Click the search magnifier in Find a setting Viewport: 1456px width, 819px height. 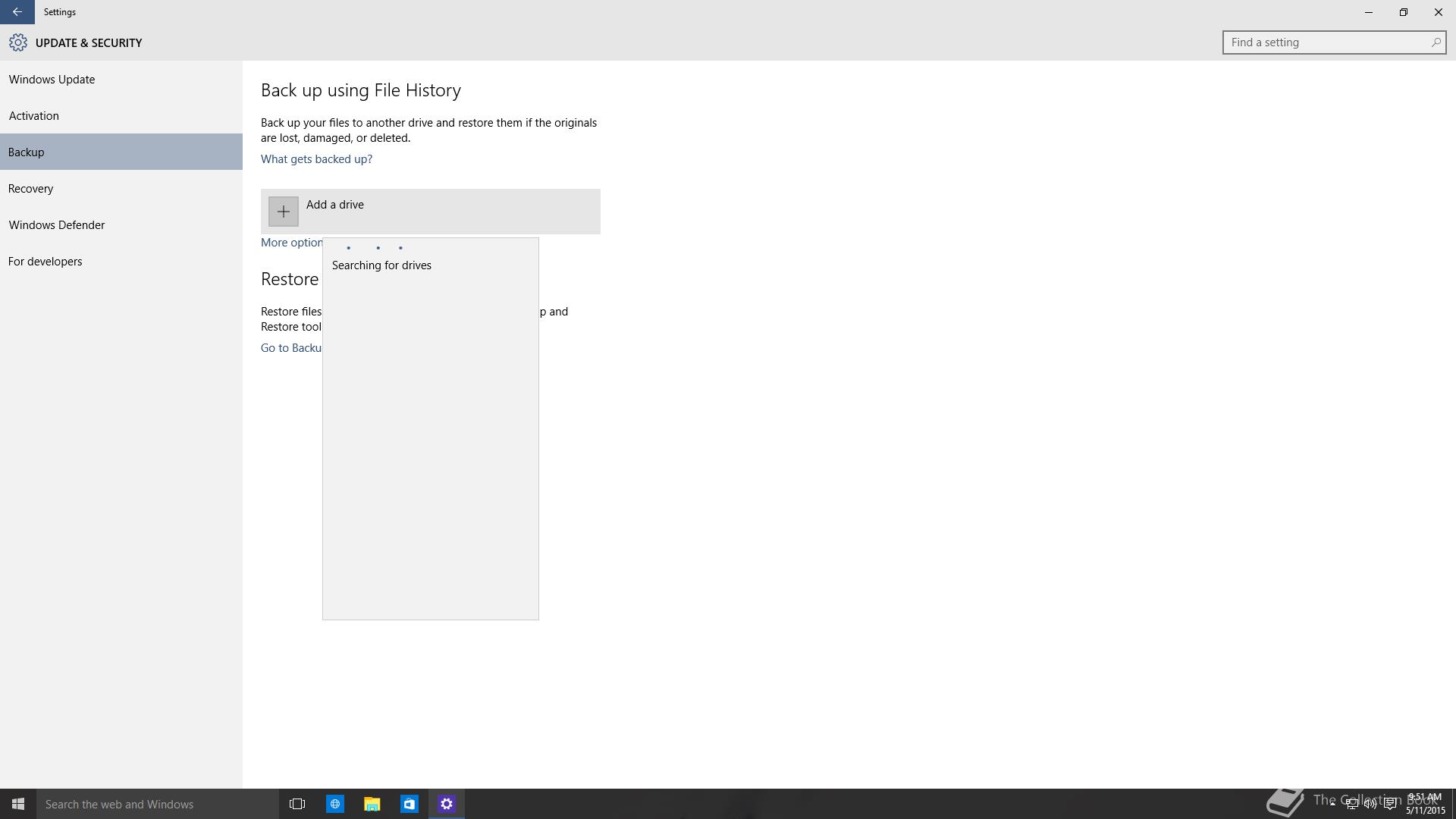click(1436, 42)
